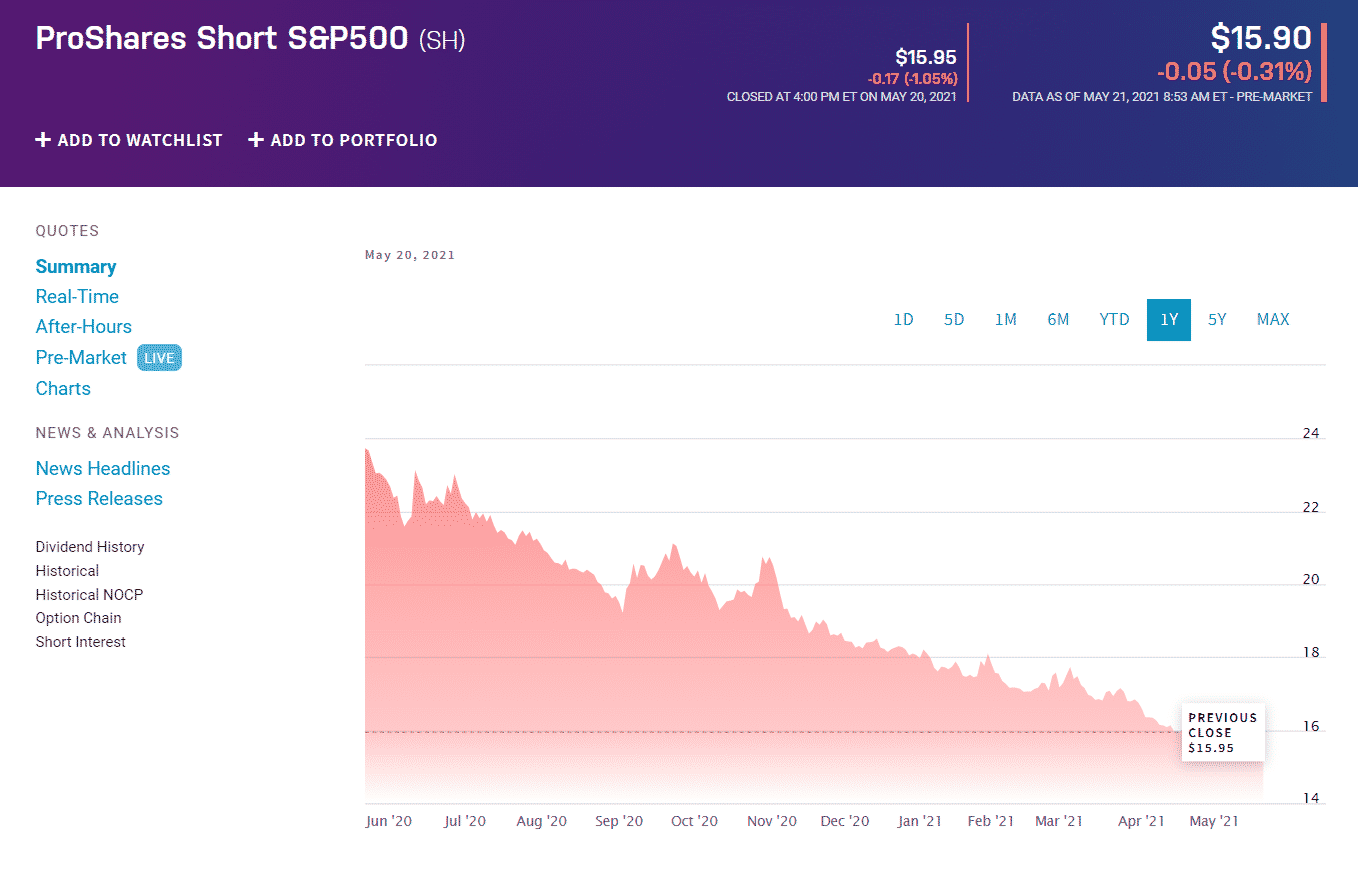
Task: Switch chart to 6M range
Action: 1058,320
